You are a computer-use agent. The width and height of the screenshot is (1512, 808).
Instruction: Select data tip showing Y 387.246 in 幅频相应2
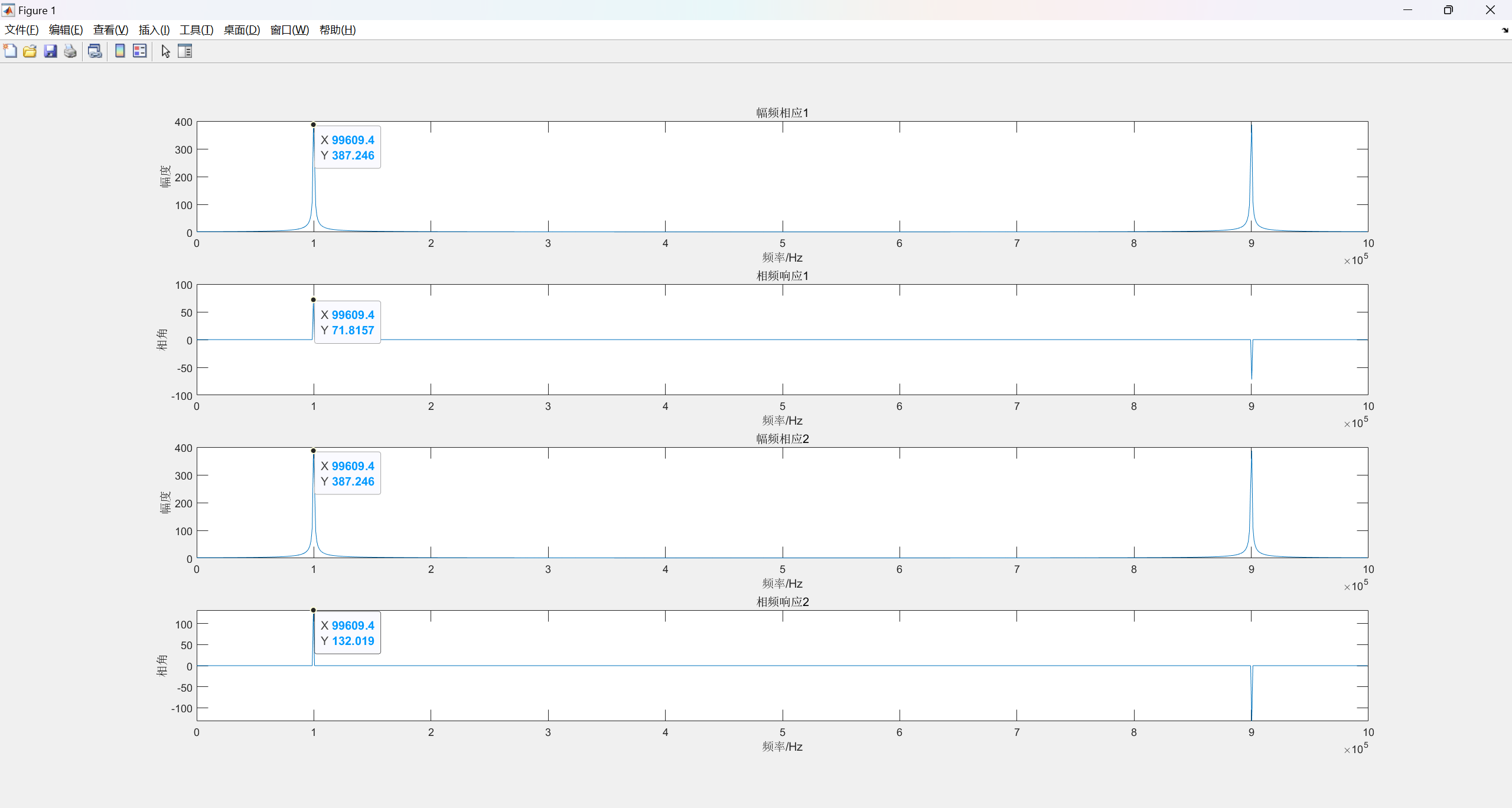tap(347, 474)
